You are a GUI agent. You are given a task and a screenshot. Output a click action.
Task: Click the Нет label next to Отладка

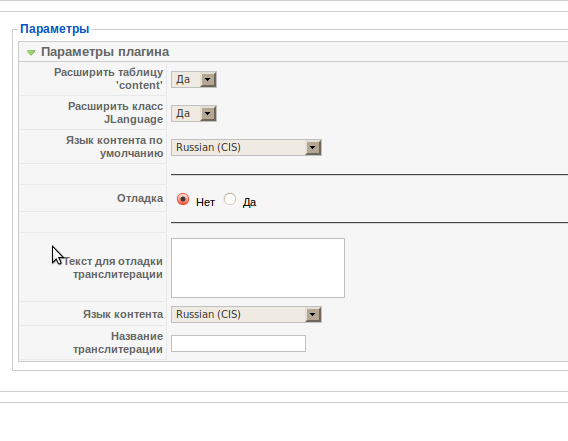click(x=205, y=202)
